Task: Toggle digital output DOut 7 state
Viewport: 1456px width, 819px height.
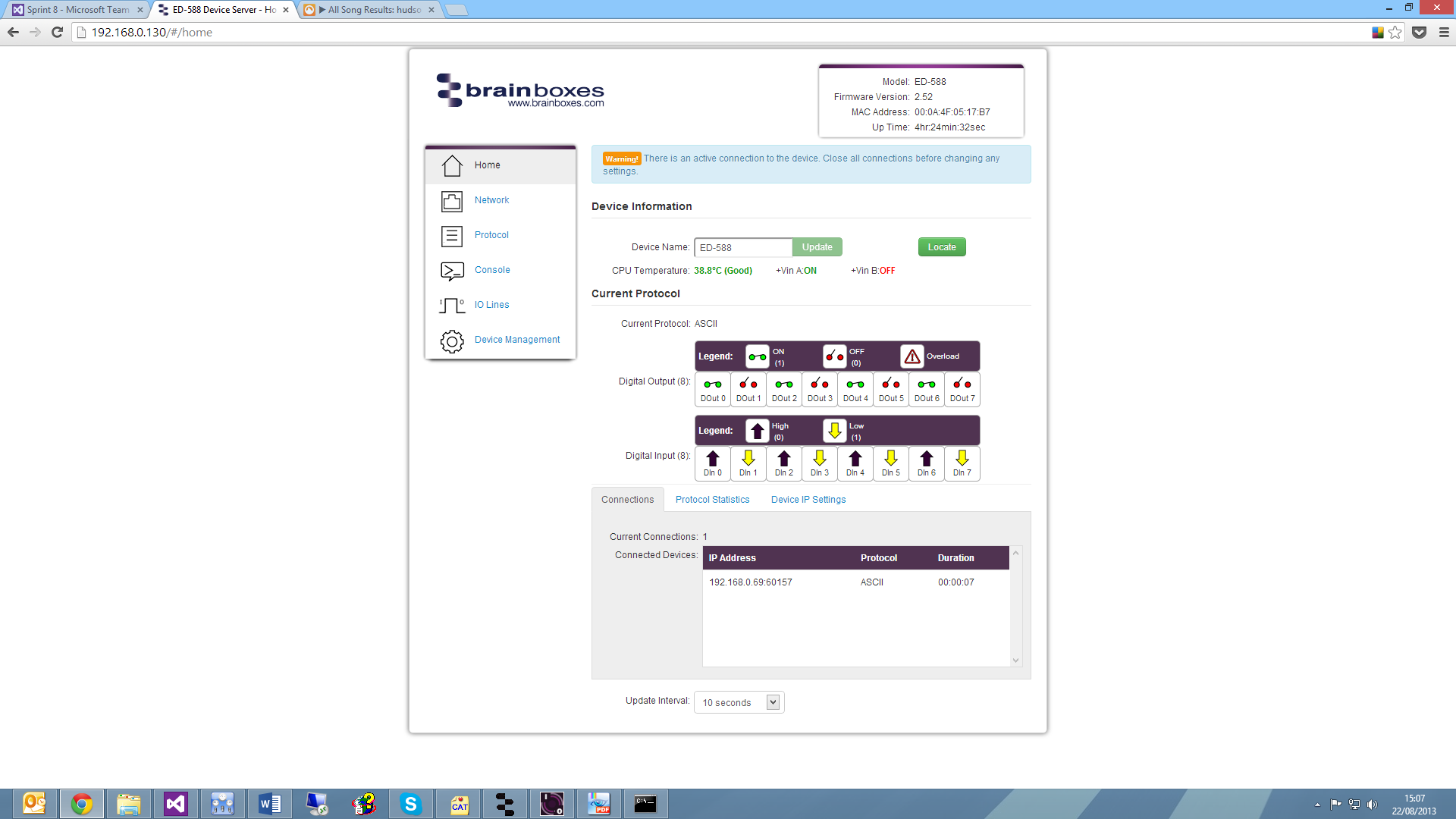Action: tap(962, 389)
